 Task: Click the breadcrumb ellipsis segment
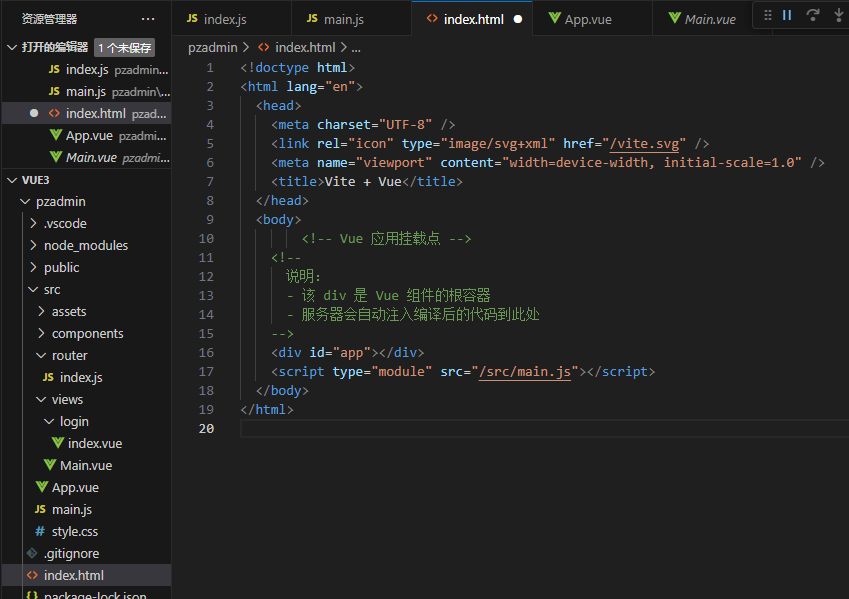click(x=356, y=48)
